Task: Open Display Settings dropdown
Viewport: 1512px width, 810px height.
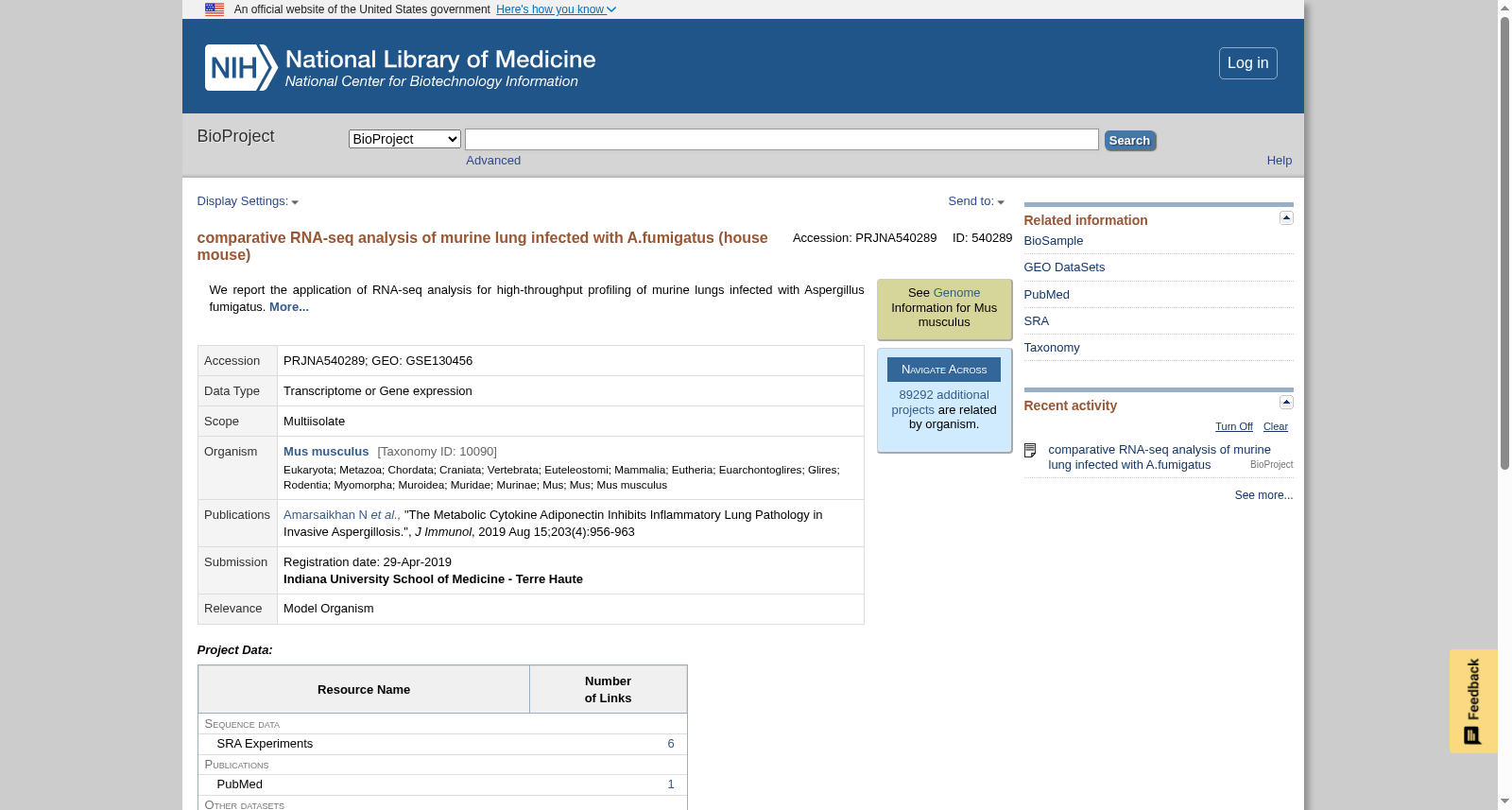Action: point(248,201)
